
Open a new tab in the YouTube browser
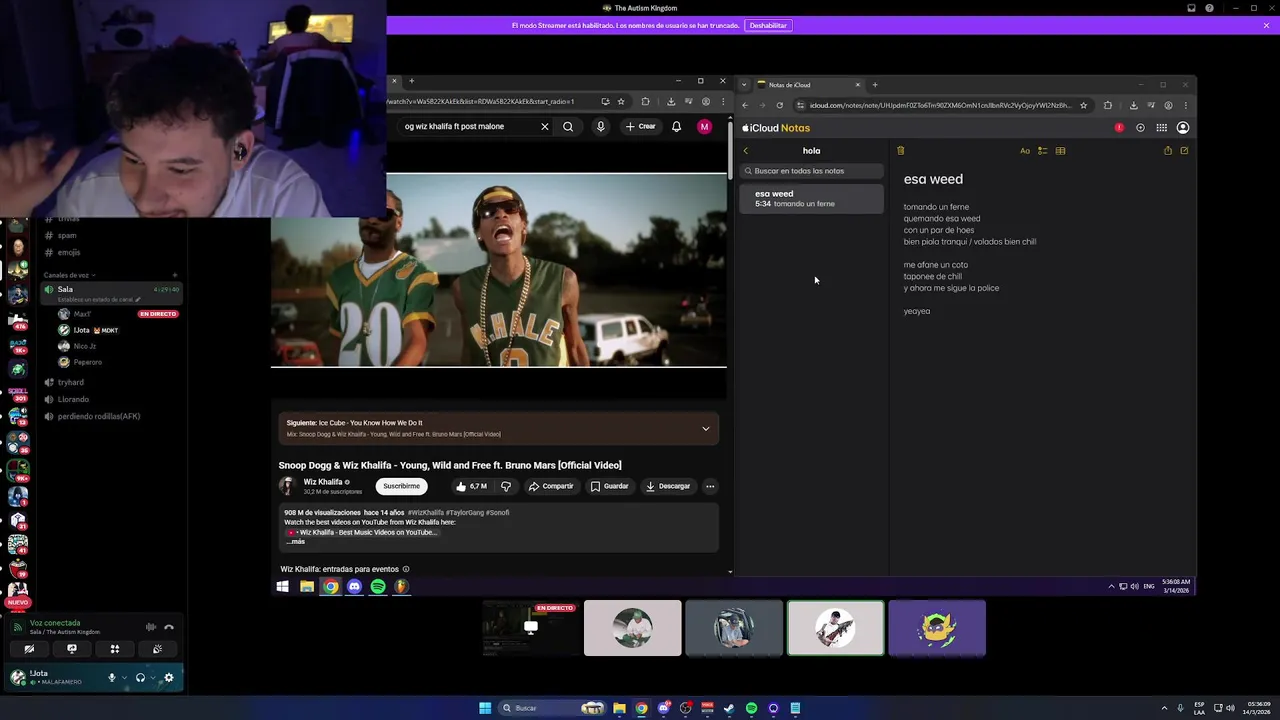(411, 81)
